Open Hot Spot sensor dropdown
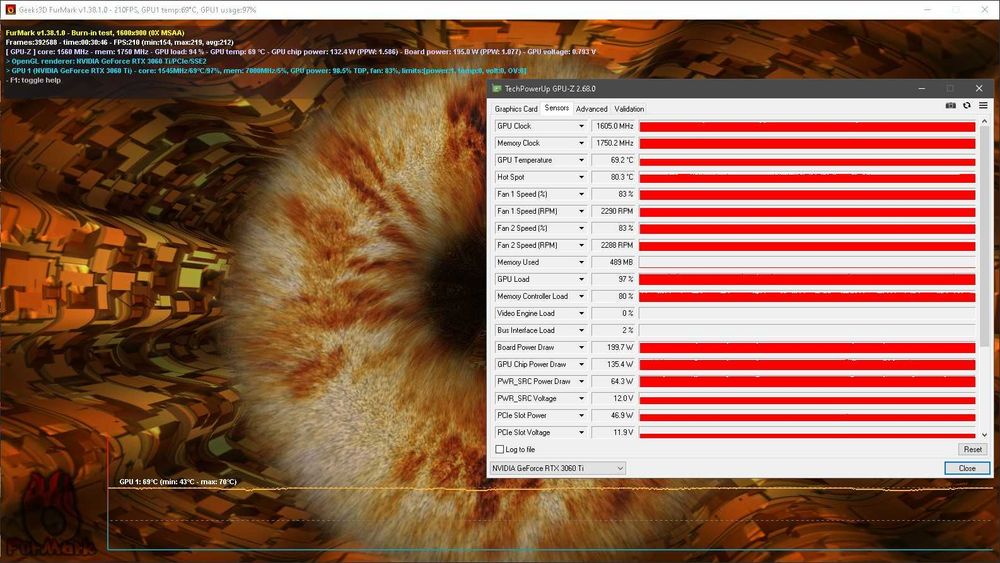The image size is (1000, 563). 581,177
